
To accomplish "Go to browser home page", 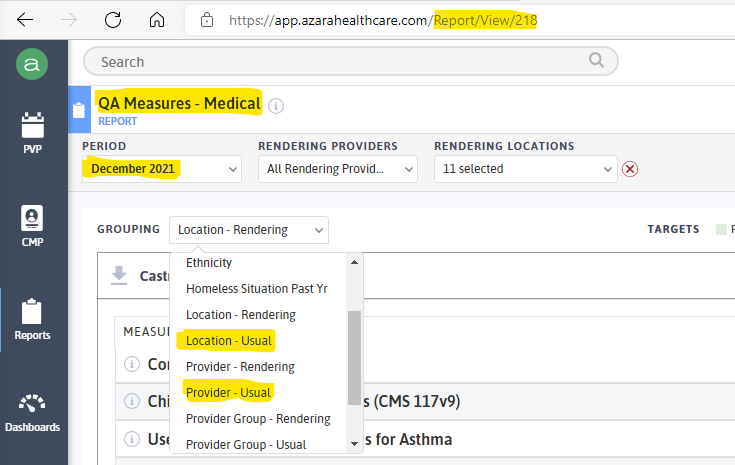I will tap(156, 20).
